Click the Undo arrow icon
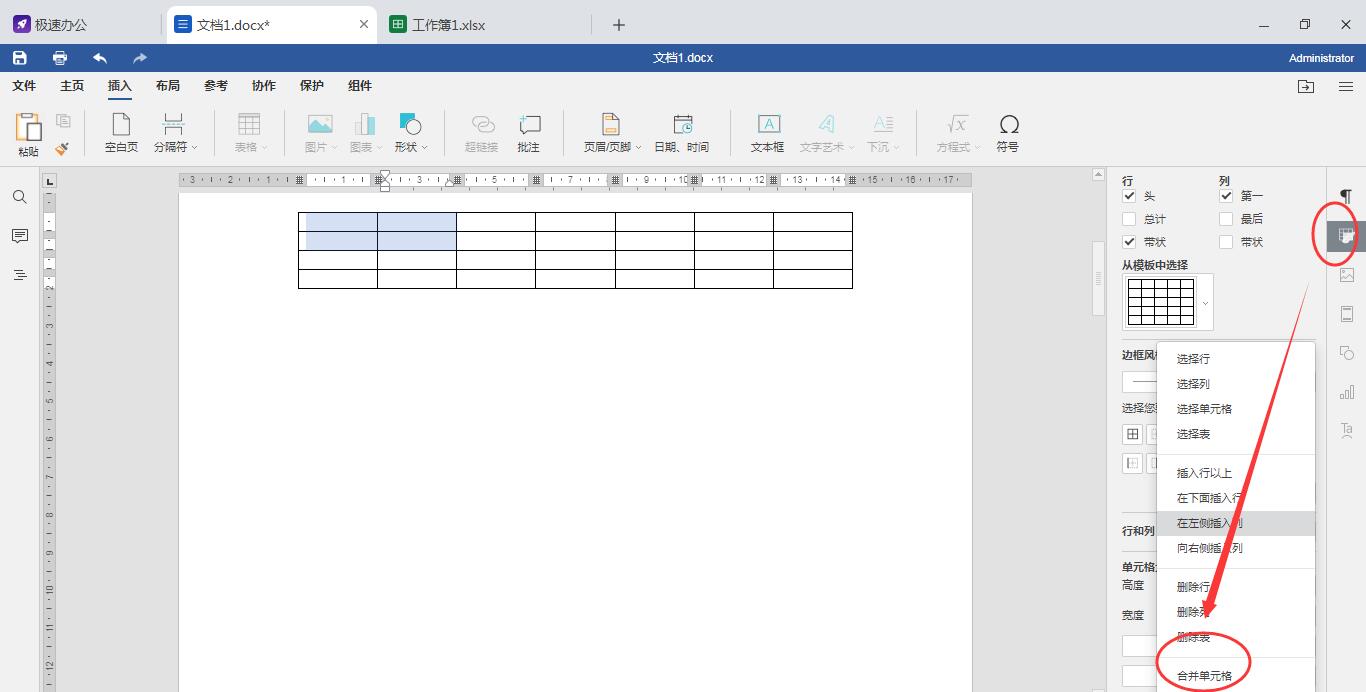Screen dimensions: 1366x692 tap(100, 58)
